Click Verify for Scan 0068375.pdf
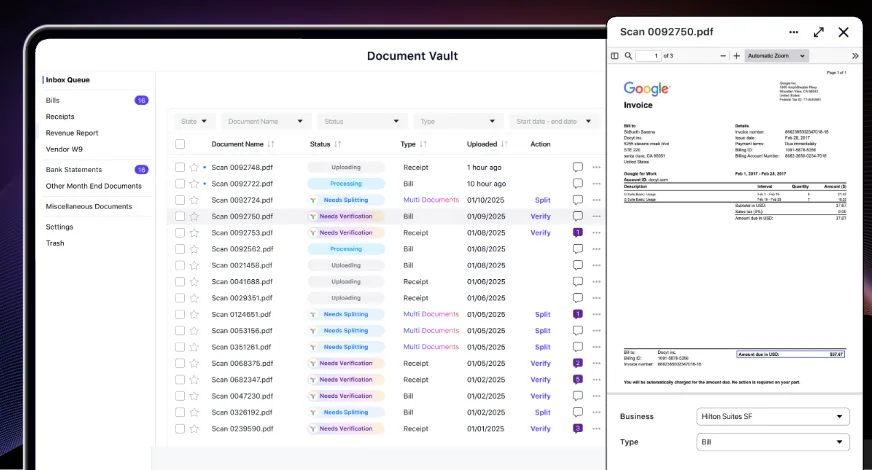 click(x=541, y=363)
